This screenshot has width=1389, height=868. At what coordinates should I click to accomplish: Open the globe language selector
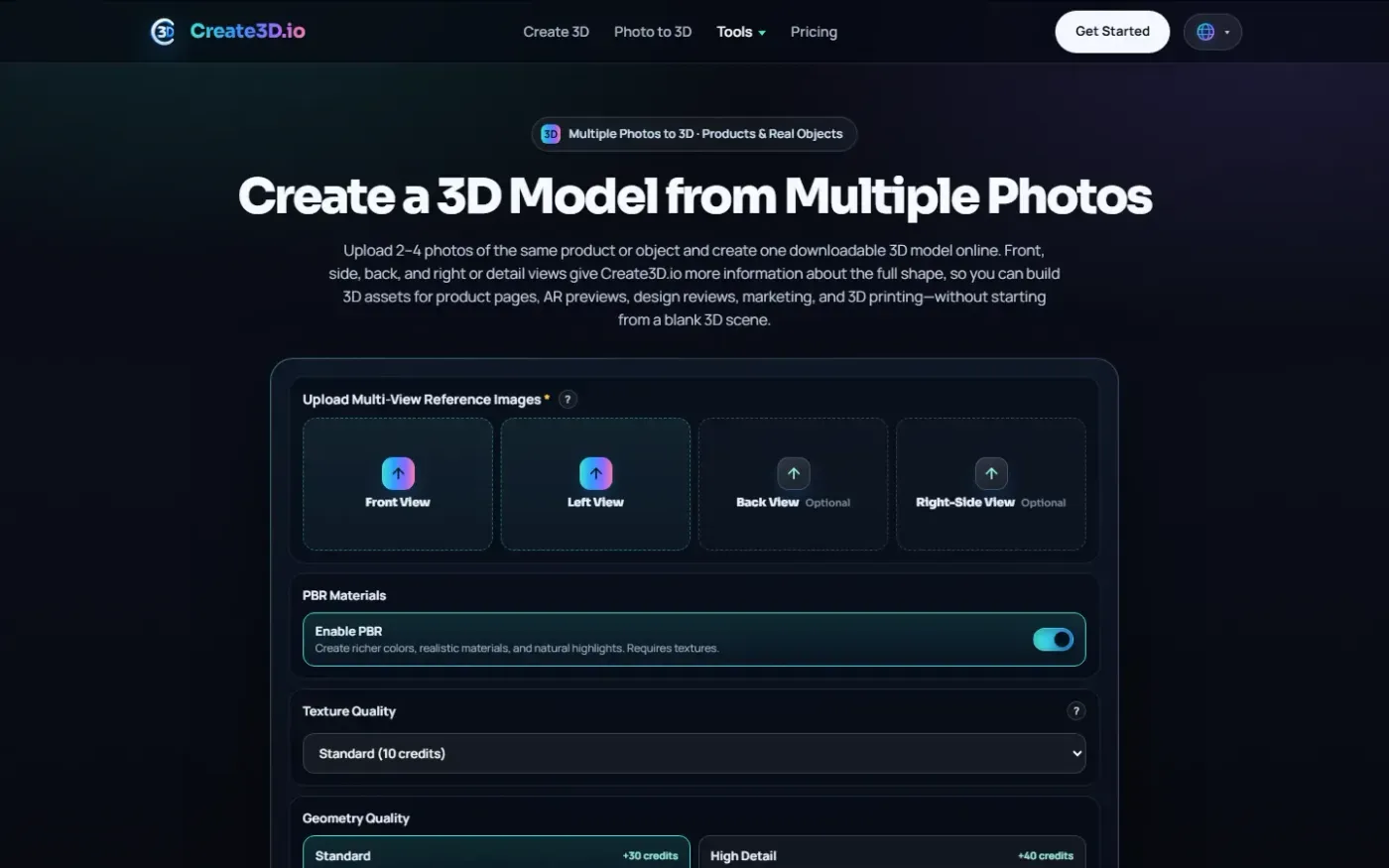(1212, 32)
